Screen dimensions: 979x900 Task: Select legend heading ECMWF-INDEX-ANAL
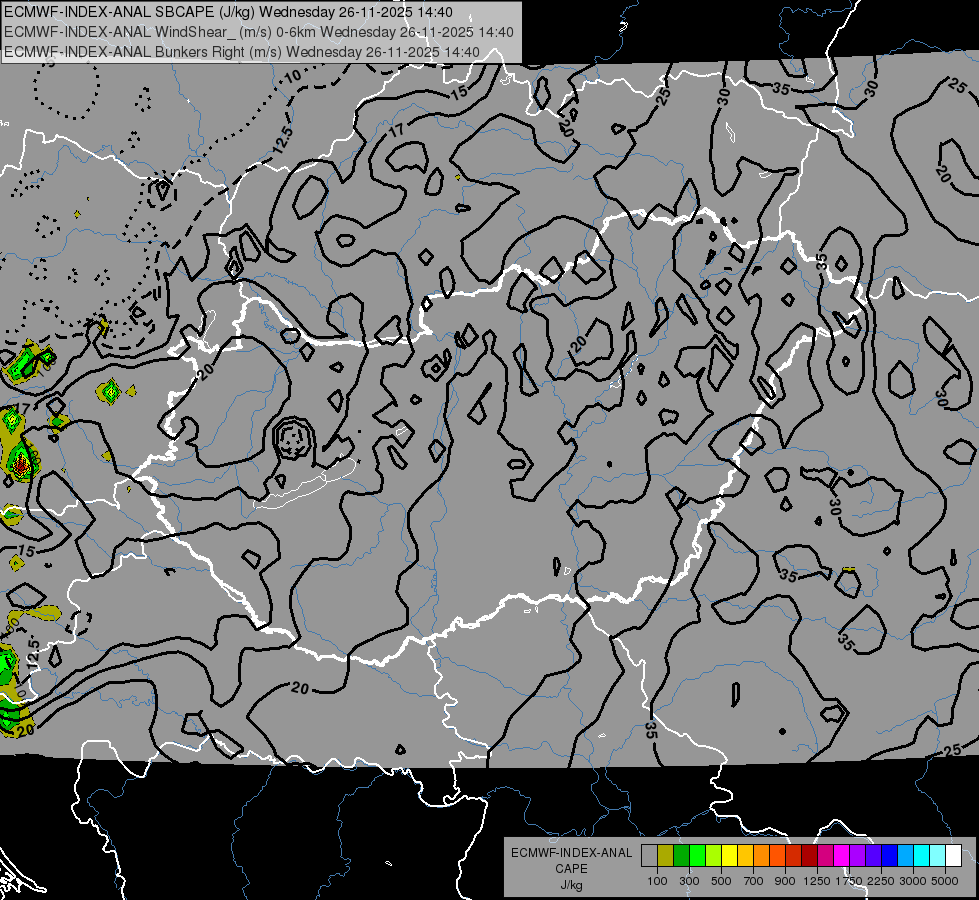(x=571, y=853)
